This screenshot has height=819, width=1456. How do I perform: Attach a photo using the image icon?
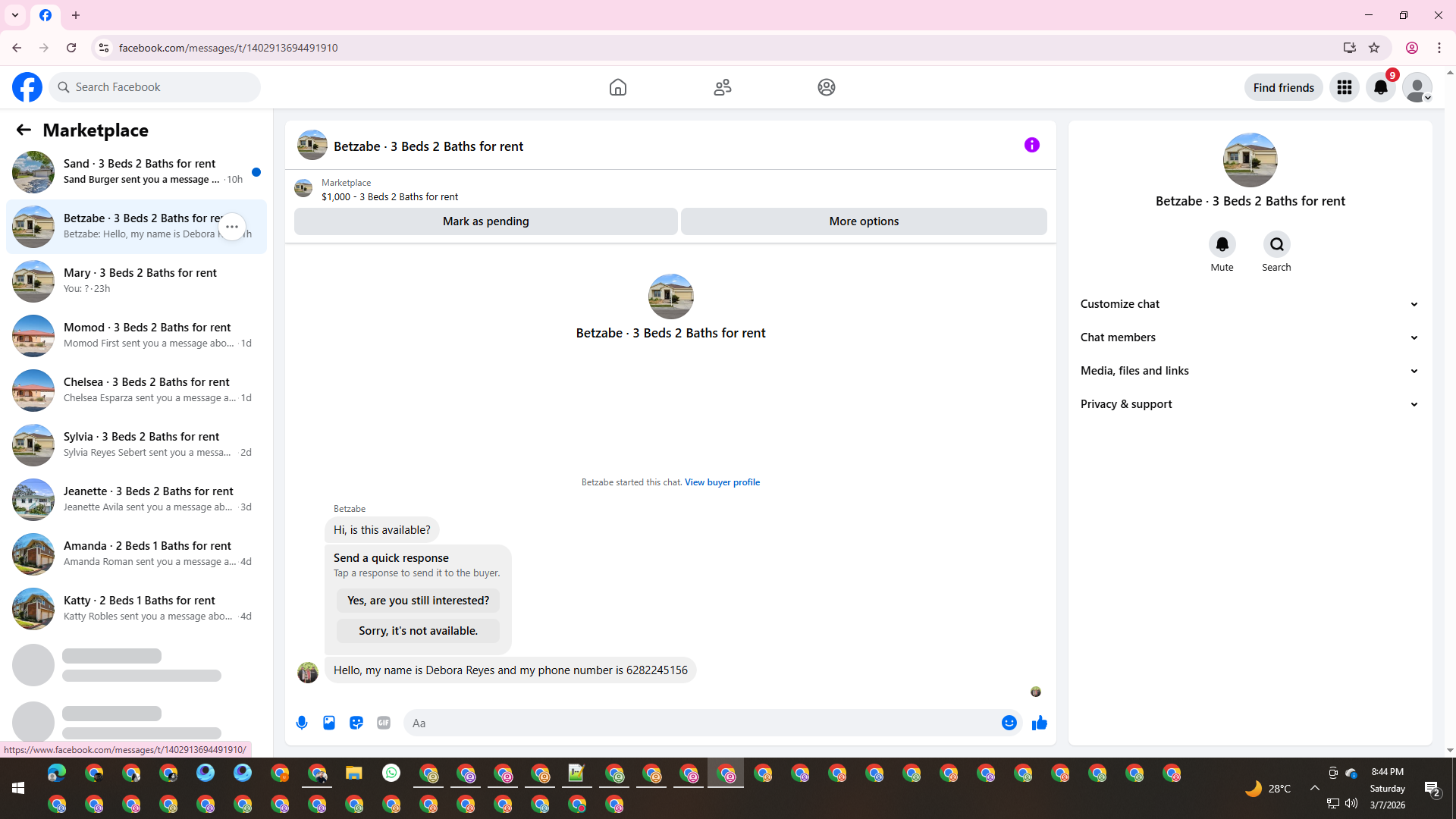(x=329, y=723)
